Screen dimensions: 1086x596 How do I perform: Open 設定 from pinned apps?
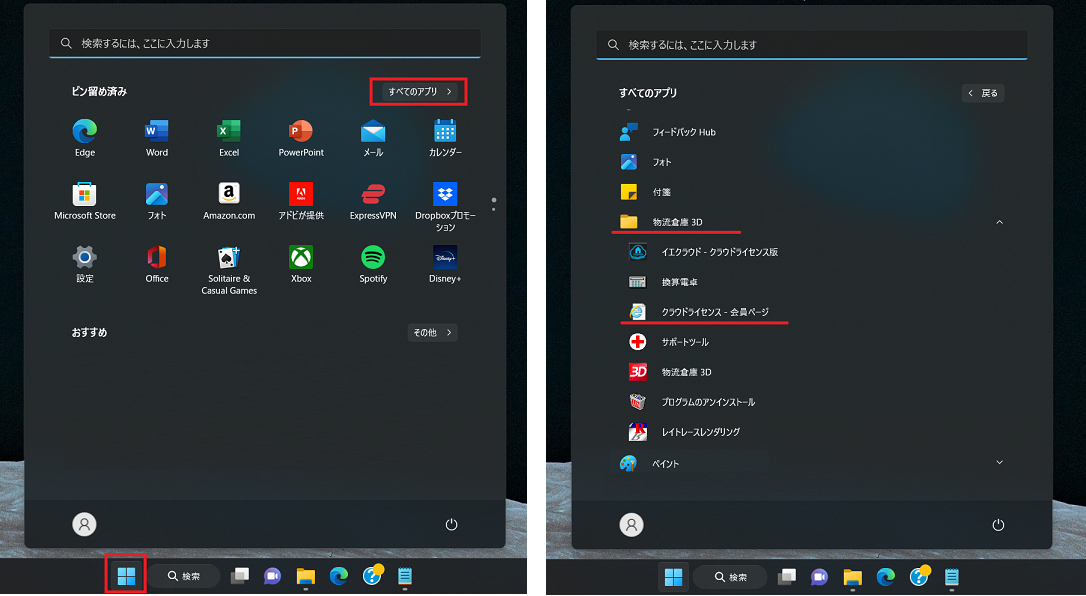click(x=84, y=264)
